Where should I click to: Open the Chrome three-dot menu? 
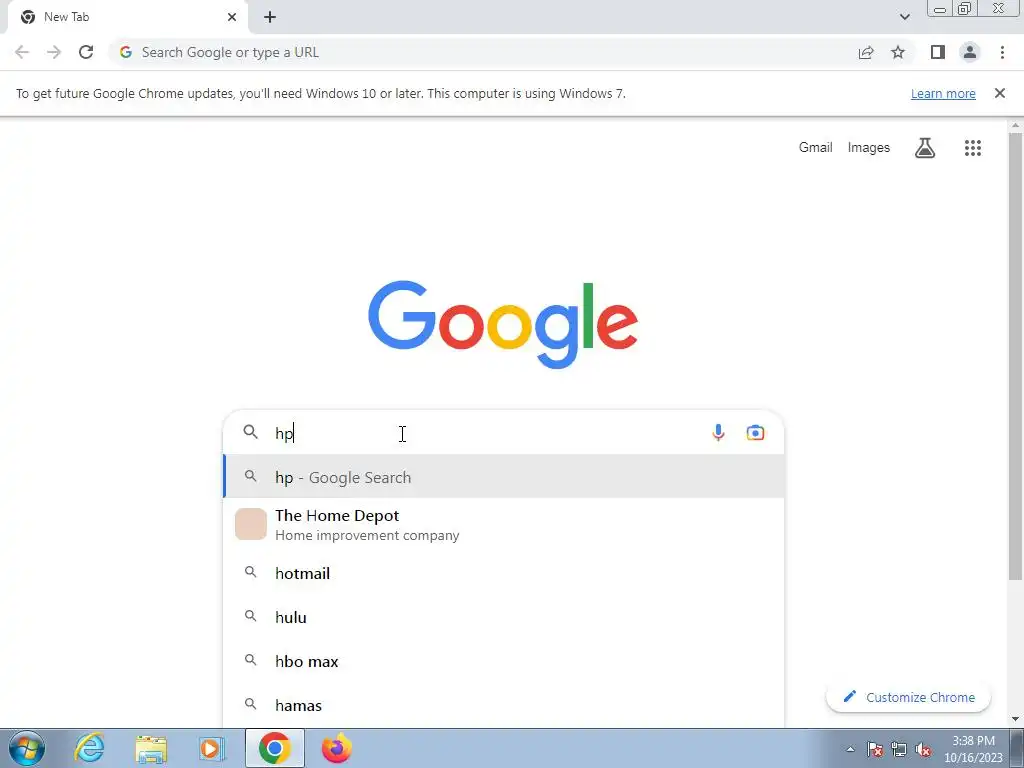1002,52
